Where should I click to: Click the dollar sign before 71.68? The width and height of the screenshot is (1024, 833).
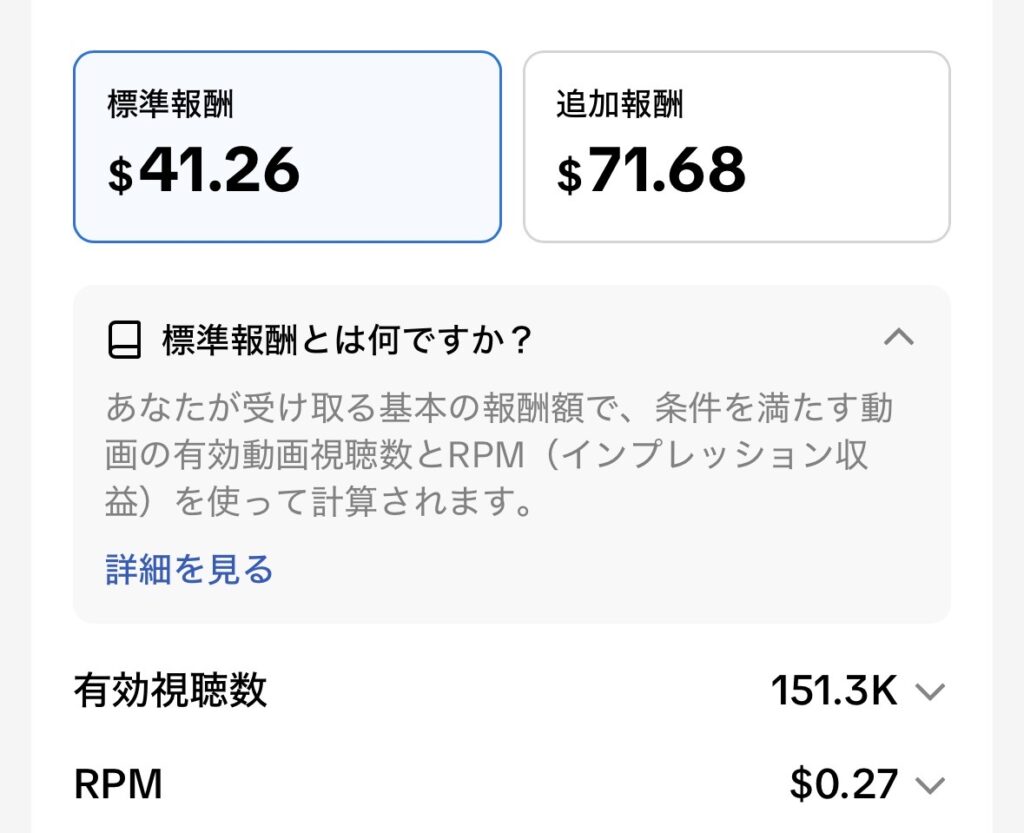tap(569, 176)
